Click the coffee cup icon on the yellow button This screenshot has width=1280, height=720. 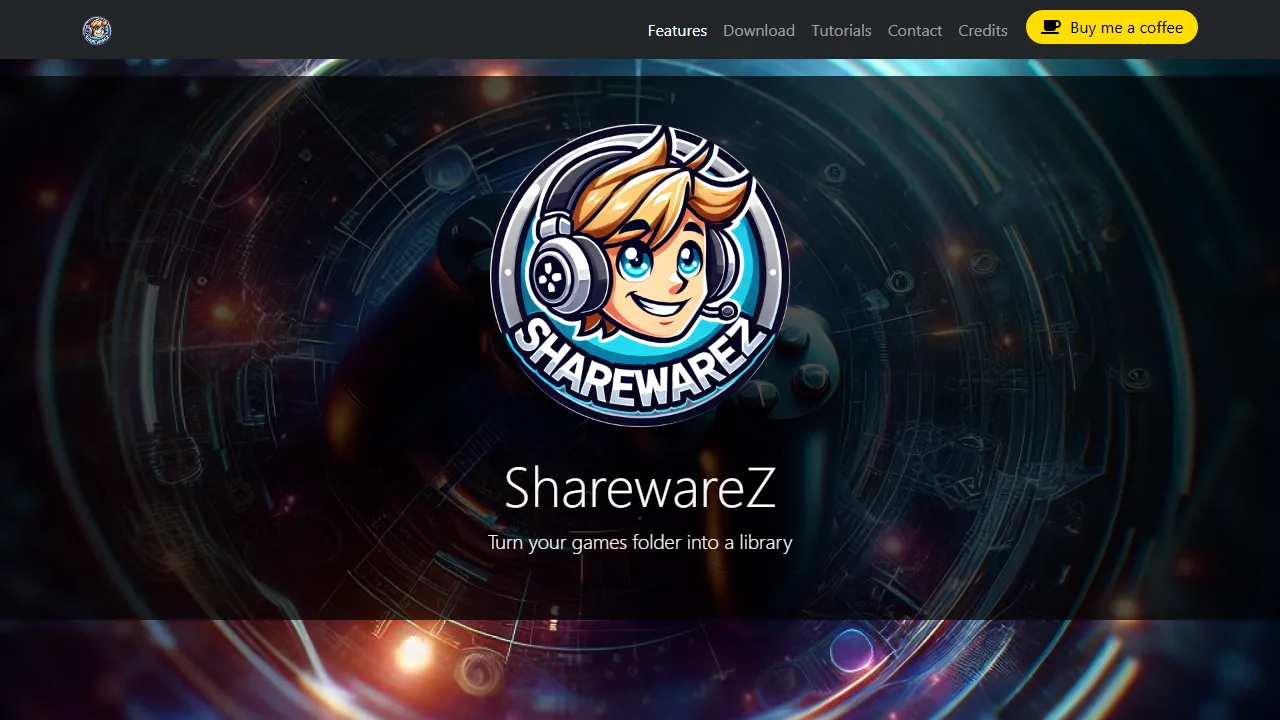point(1050,27)
